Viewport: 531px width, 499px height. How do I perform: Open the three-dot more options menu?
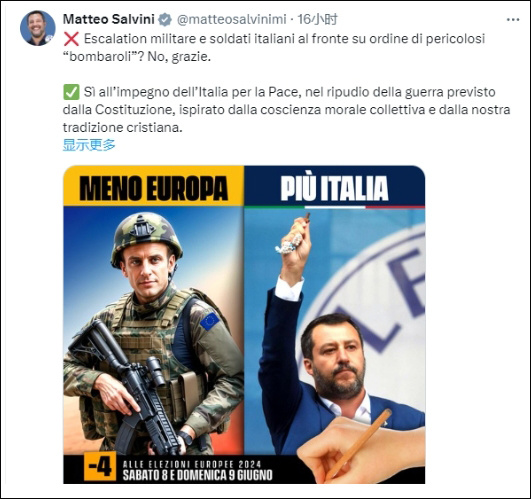(513, 20)
